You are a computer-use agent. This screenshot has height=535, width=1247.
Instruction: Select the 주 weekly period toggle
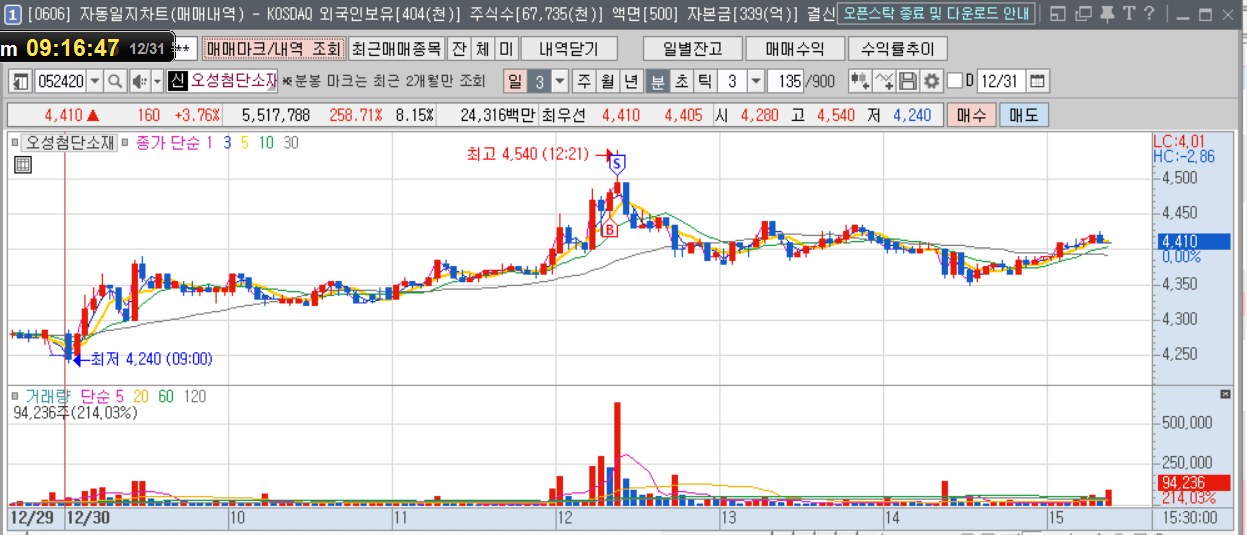click(x=582, y=81)
